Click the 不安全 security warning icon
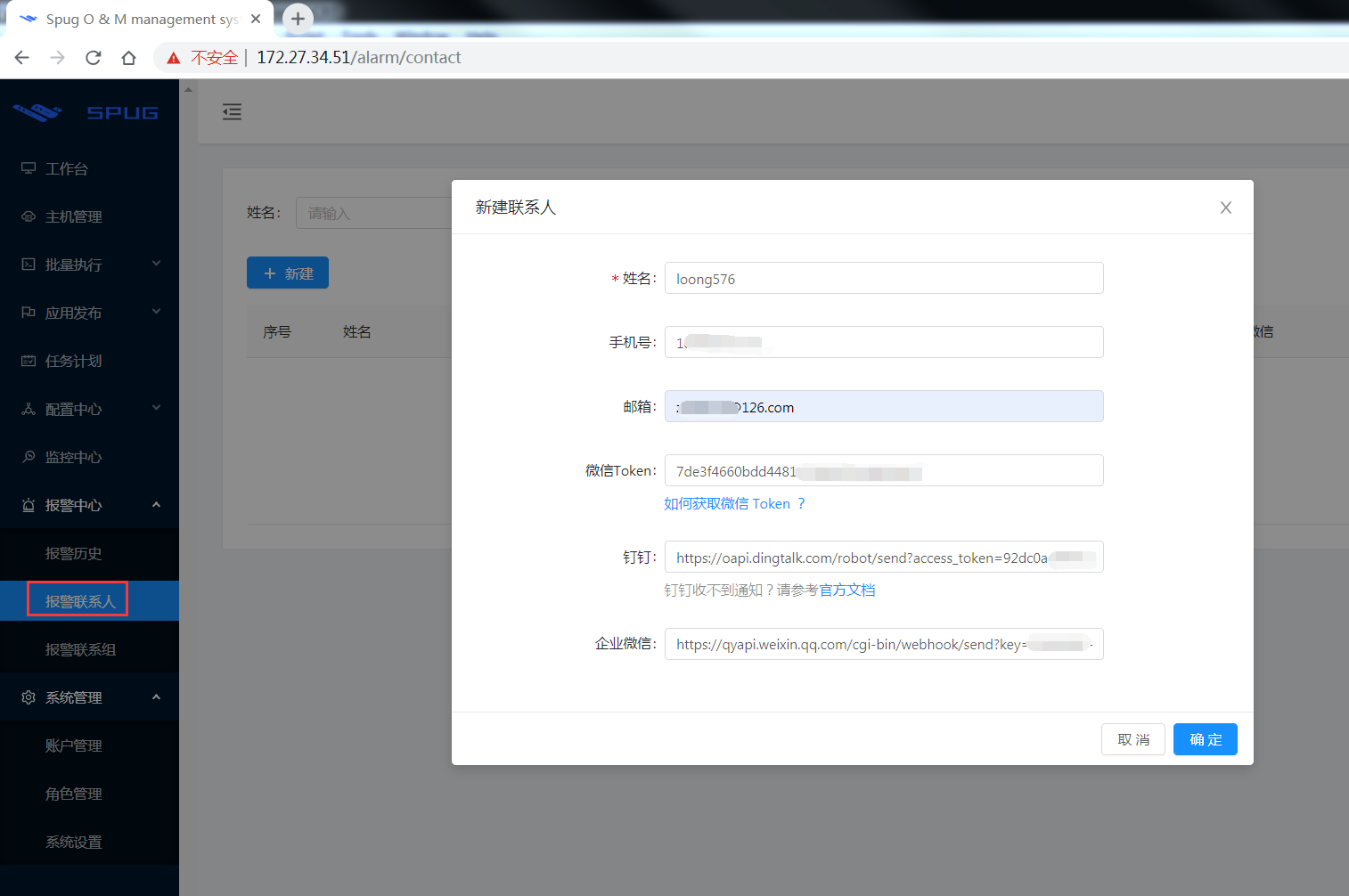1349x896 pixels. (174, 58)
